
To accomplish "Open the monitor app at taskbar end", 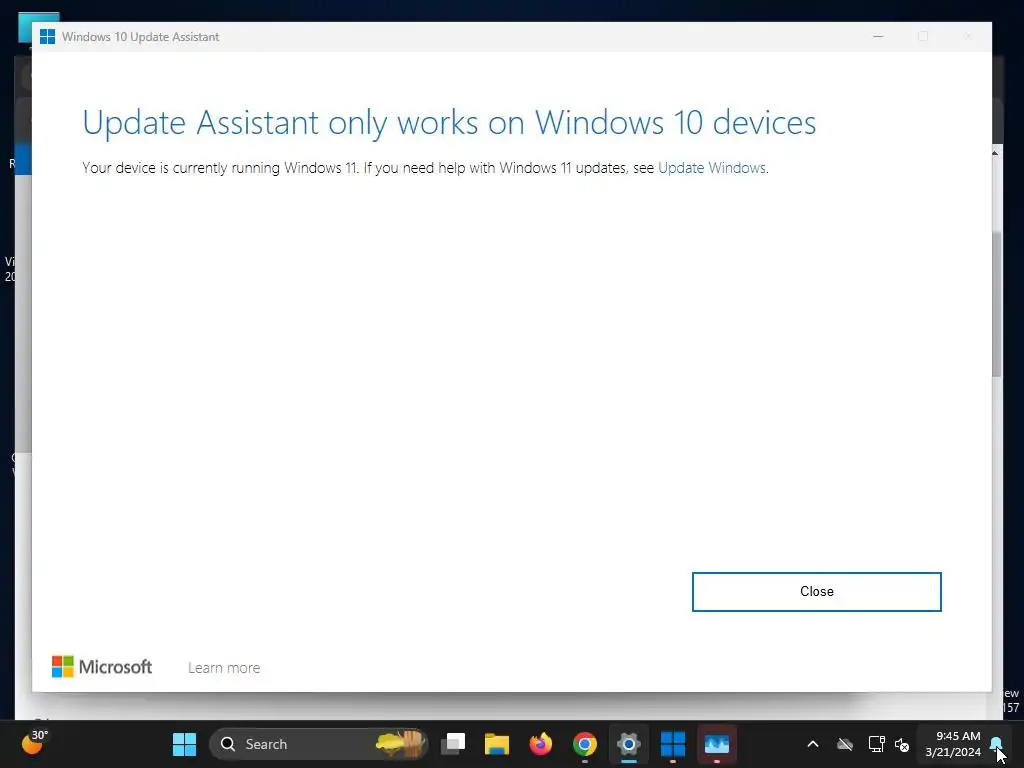I will pyautogui.click(x=716, y=744).
